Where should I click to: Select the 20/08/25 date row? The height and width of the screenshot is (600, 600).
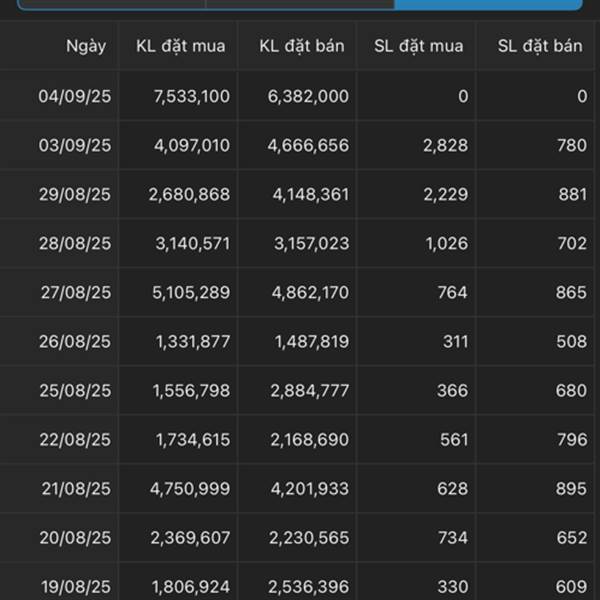click(x=297, y=538)
